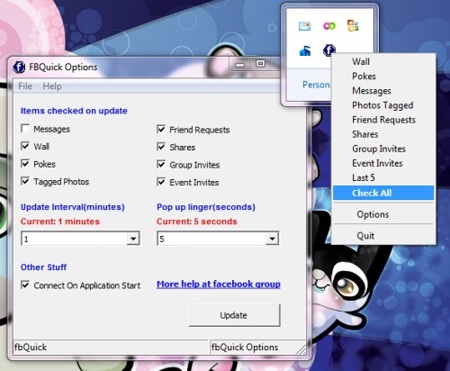Select Wall in the tray context menu

point(383,62)
